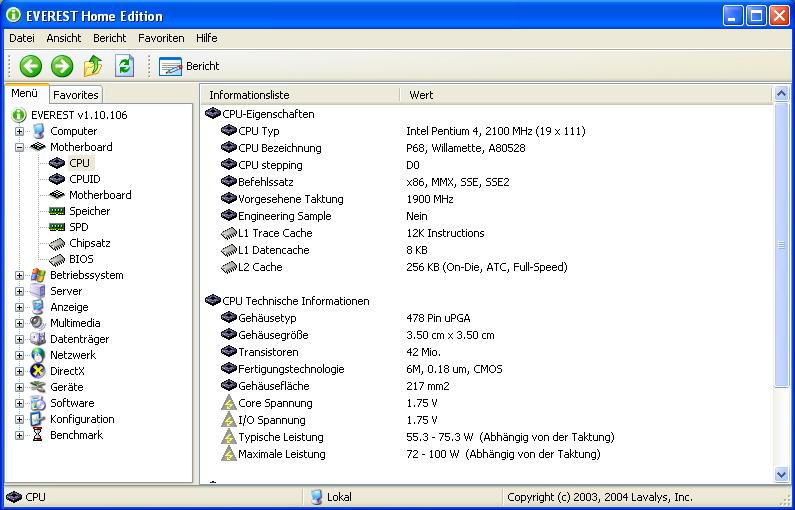This screenshot has height=510, width=795.
Task: Refresh the page with the refresh icon
Action: 124,66
